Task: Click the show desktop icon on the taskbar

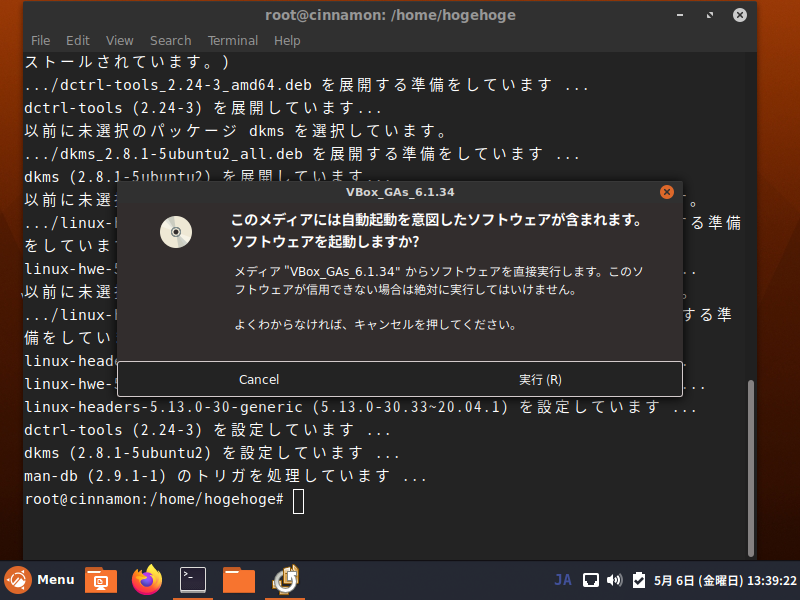Action: [x=101, y=580]
